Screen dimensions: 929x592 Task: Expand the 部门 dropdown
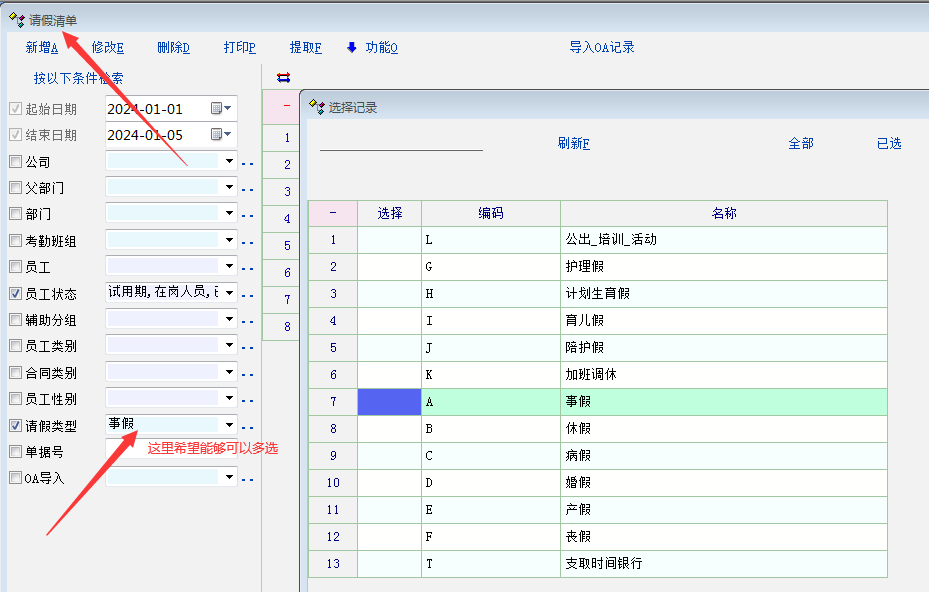[230, 214]
